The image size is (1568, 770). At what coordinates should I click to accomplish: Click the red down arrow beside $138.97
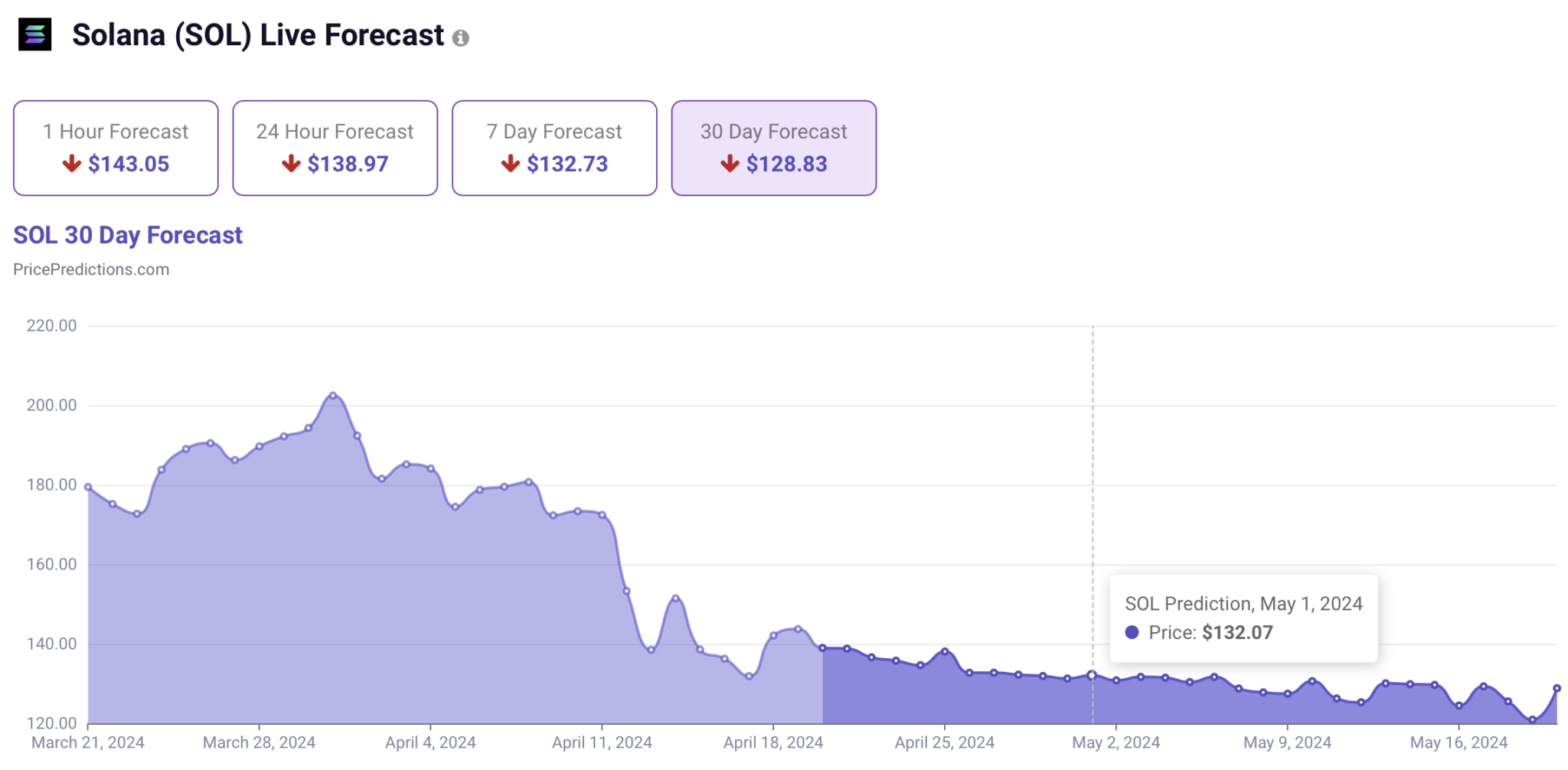(291, 163)
